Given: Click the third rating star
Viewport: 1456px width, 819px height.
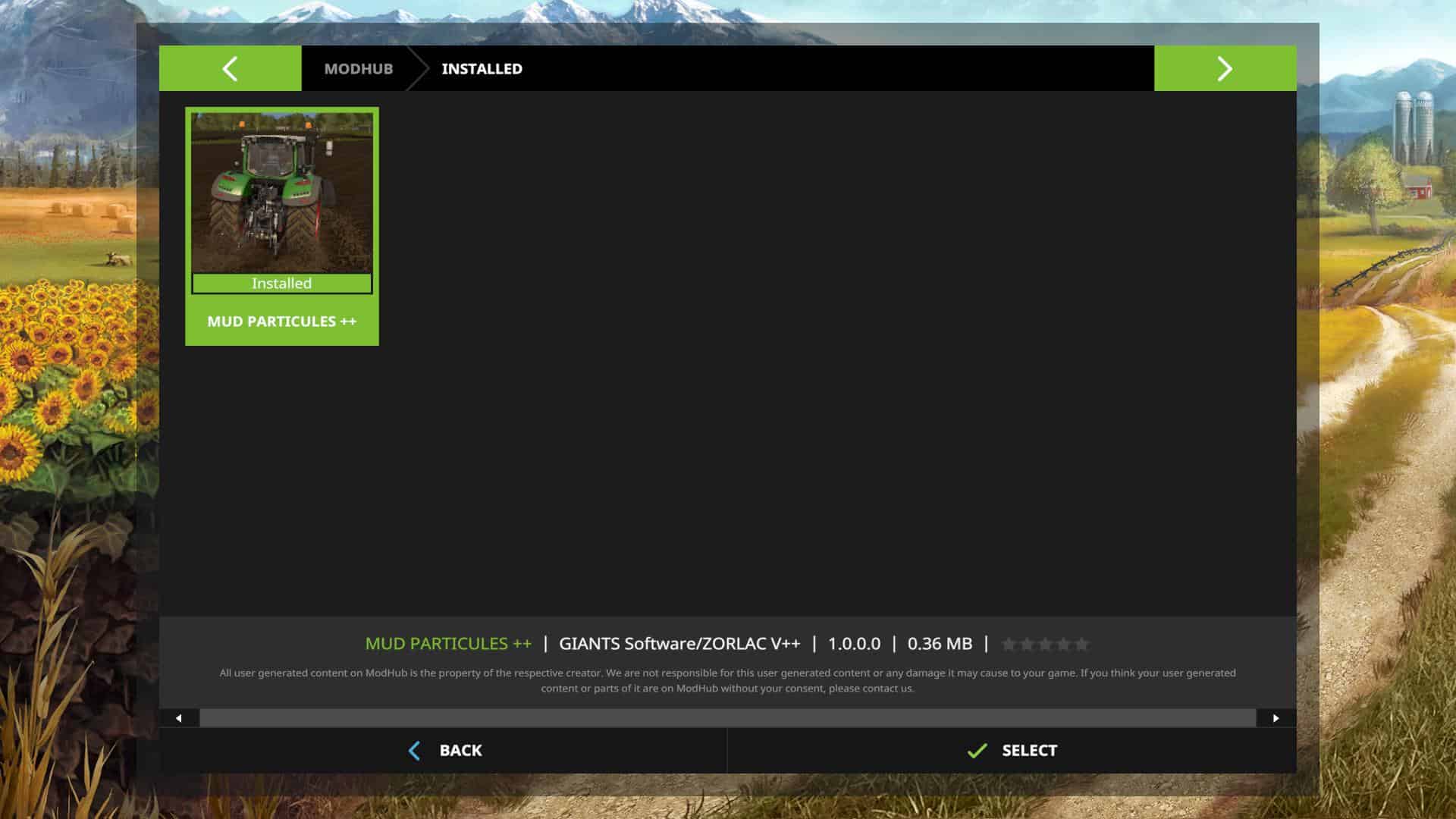Looking at the screenshot, I should point(1045,645).
